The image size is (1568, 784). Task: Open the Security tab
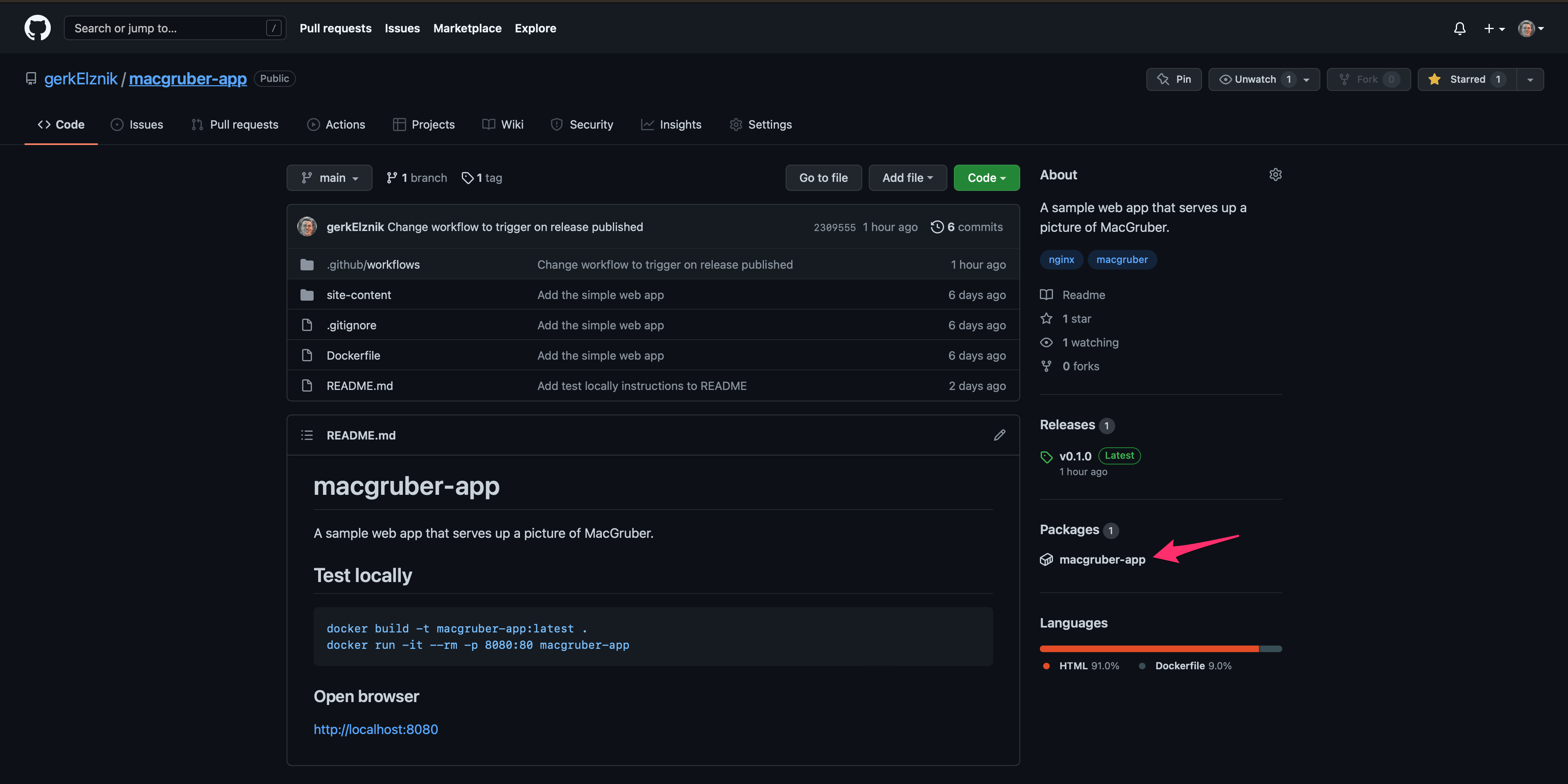[x=582, y=124]
